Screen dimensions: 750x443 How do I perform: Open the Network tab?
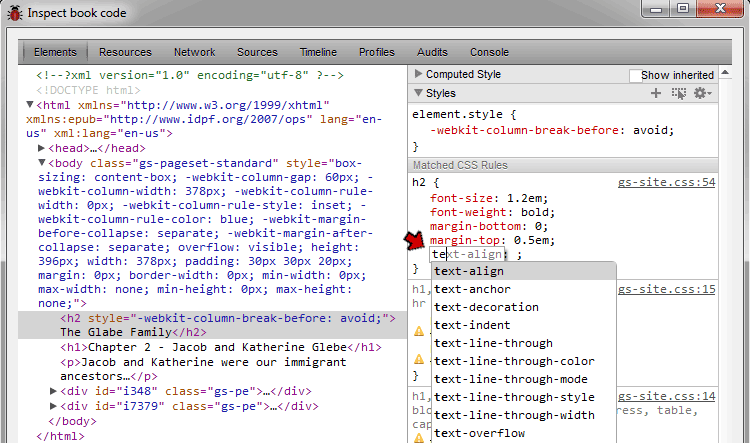(194, 52)
